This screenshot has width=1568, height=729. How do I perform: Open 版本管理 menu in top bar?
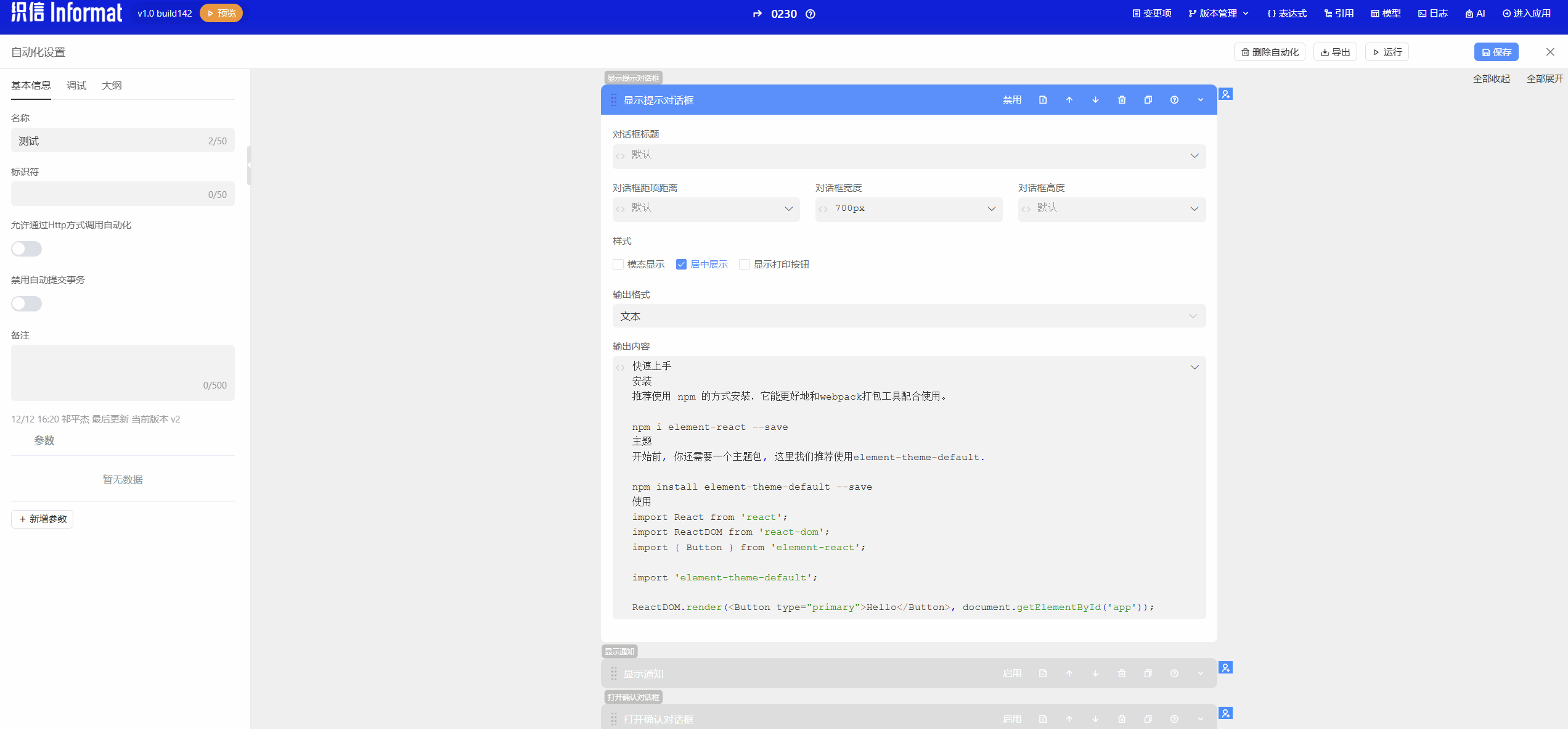pos(1219,14)
